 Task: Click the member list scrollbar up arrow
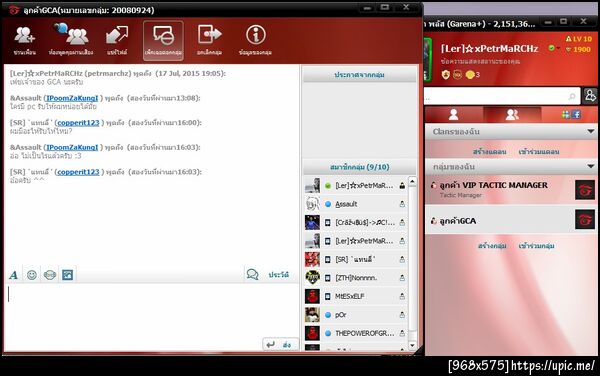pyautogui.click(x=412, y=181)
